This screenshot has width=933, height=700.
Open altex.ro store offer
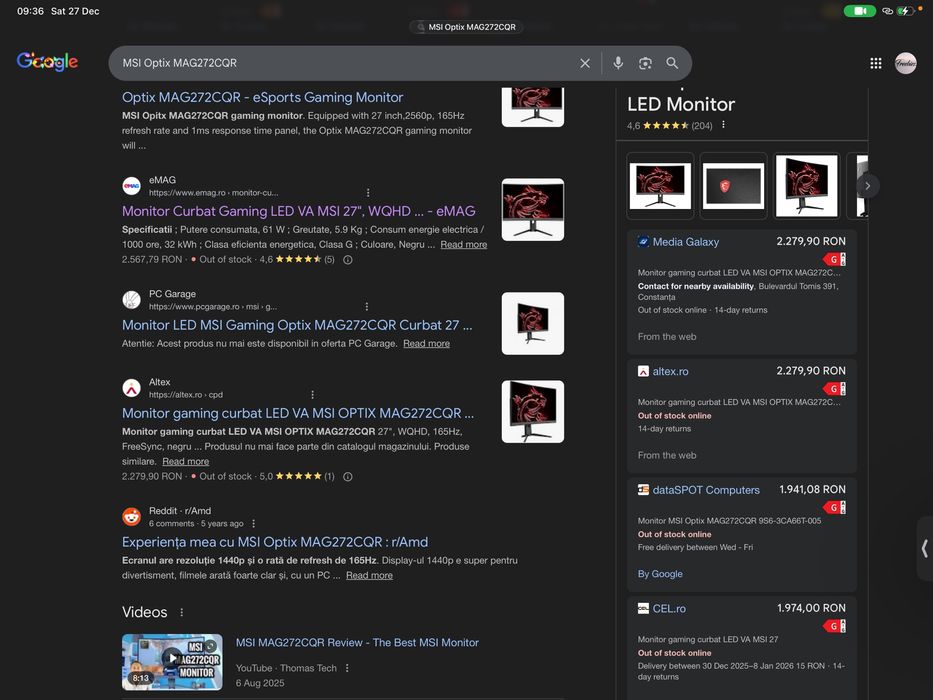[x=741, y=416]
